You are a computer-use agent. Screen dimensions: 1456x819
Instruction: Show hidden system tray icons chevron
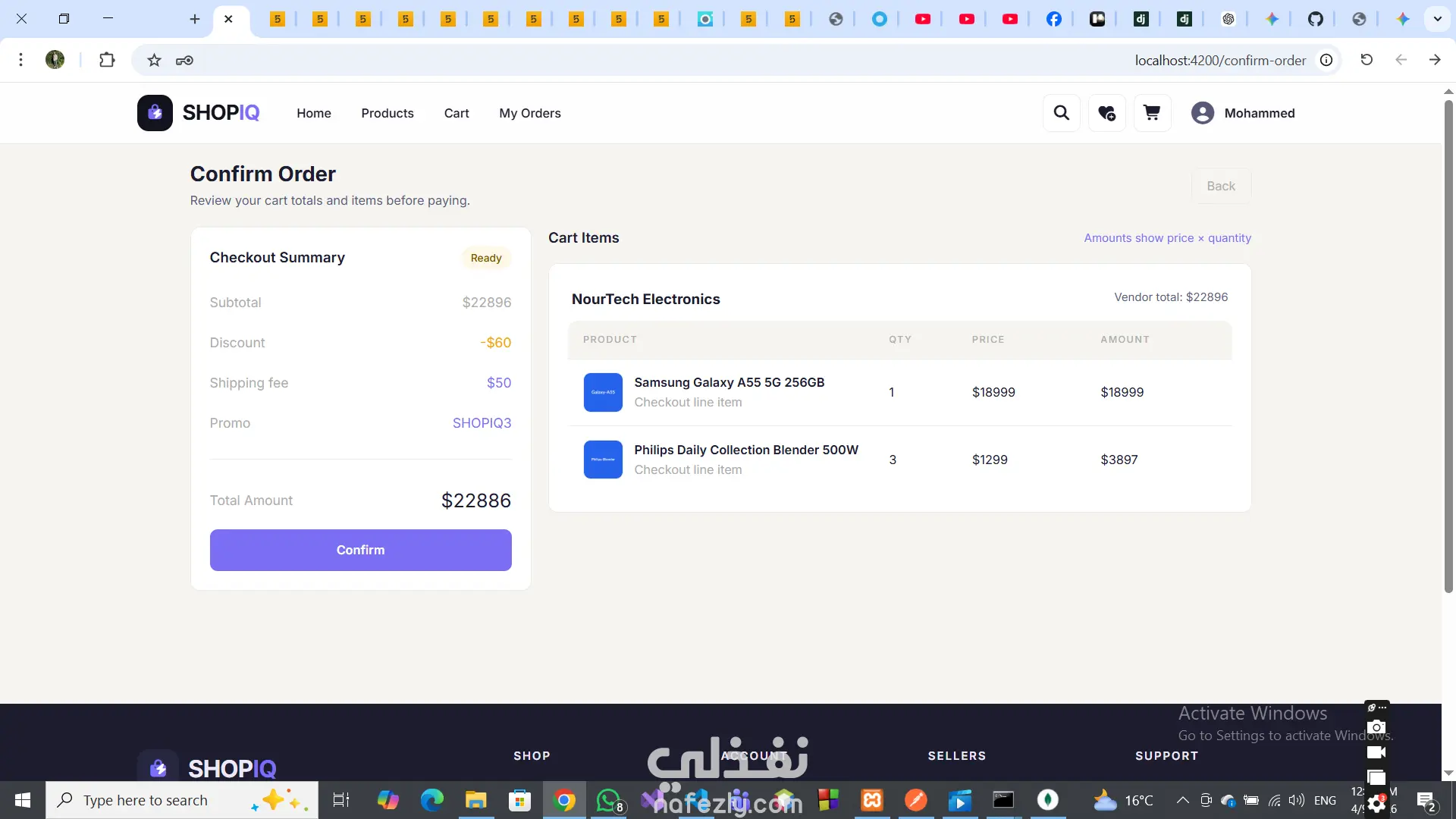tap(1182, 800)
